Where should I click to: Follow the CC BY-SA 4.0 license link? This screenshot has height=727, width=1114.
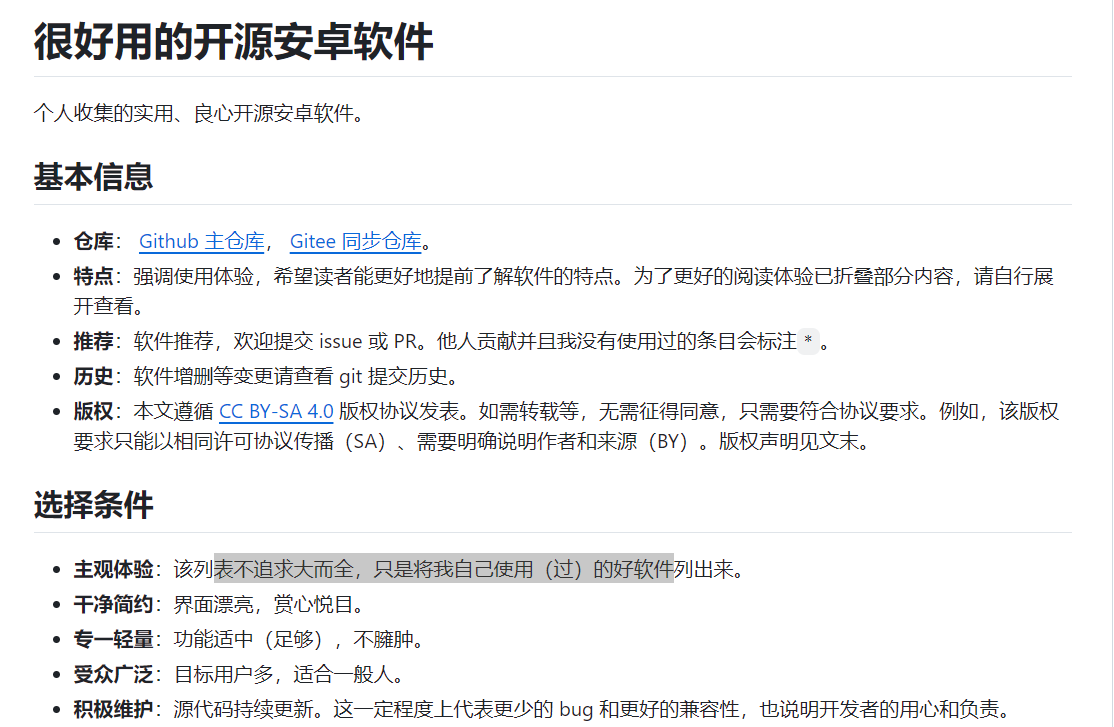[x=276, y=411]
